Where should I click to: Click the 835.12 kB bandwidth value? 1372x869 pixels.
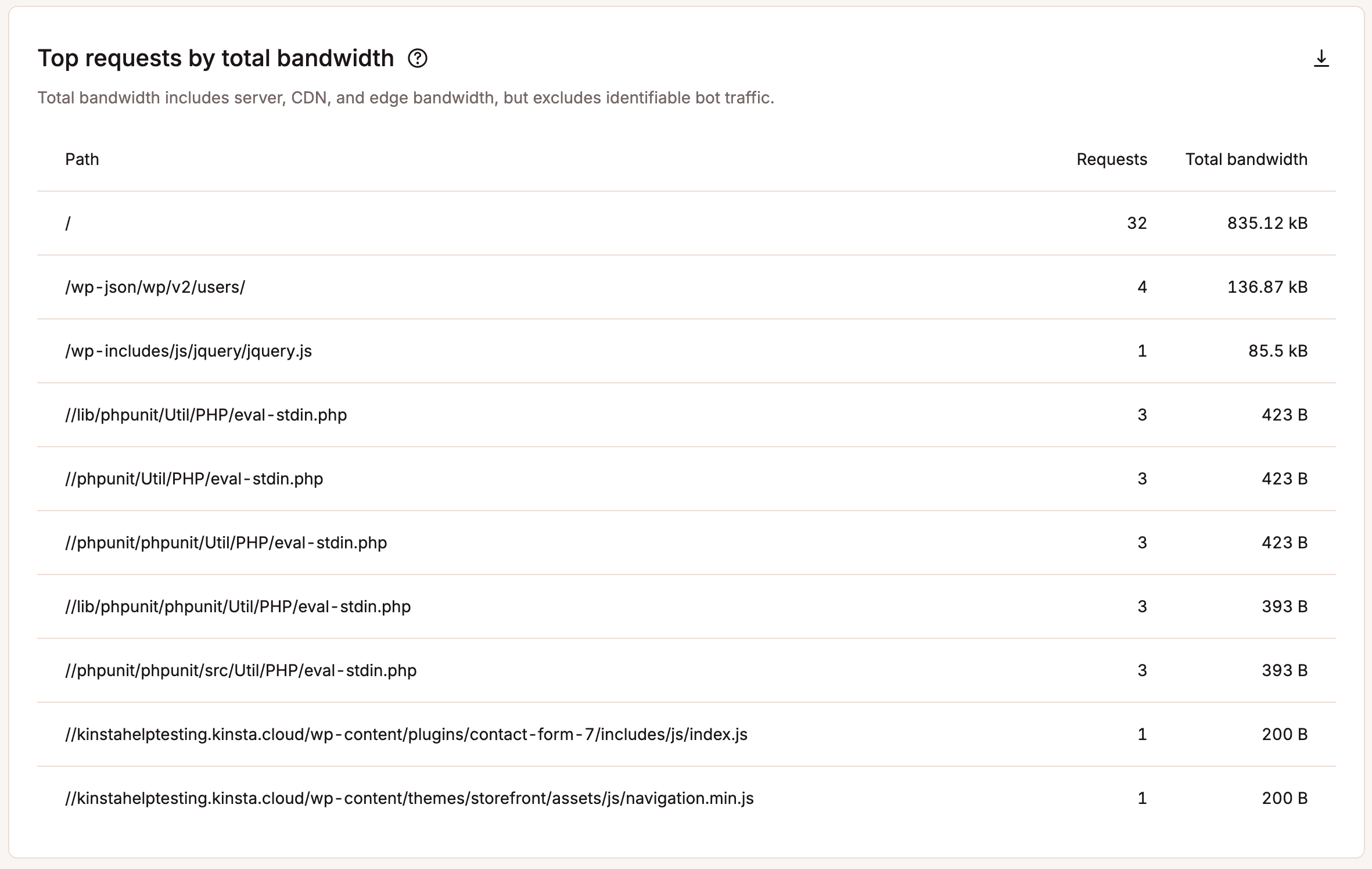coord(1267,223)
